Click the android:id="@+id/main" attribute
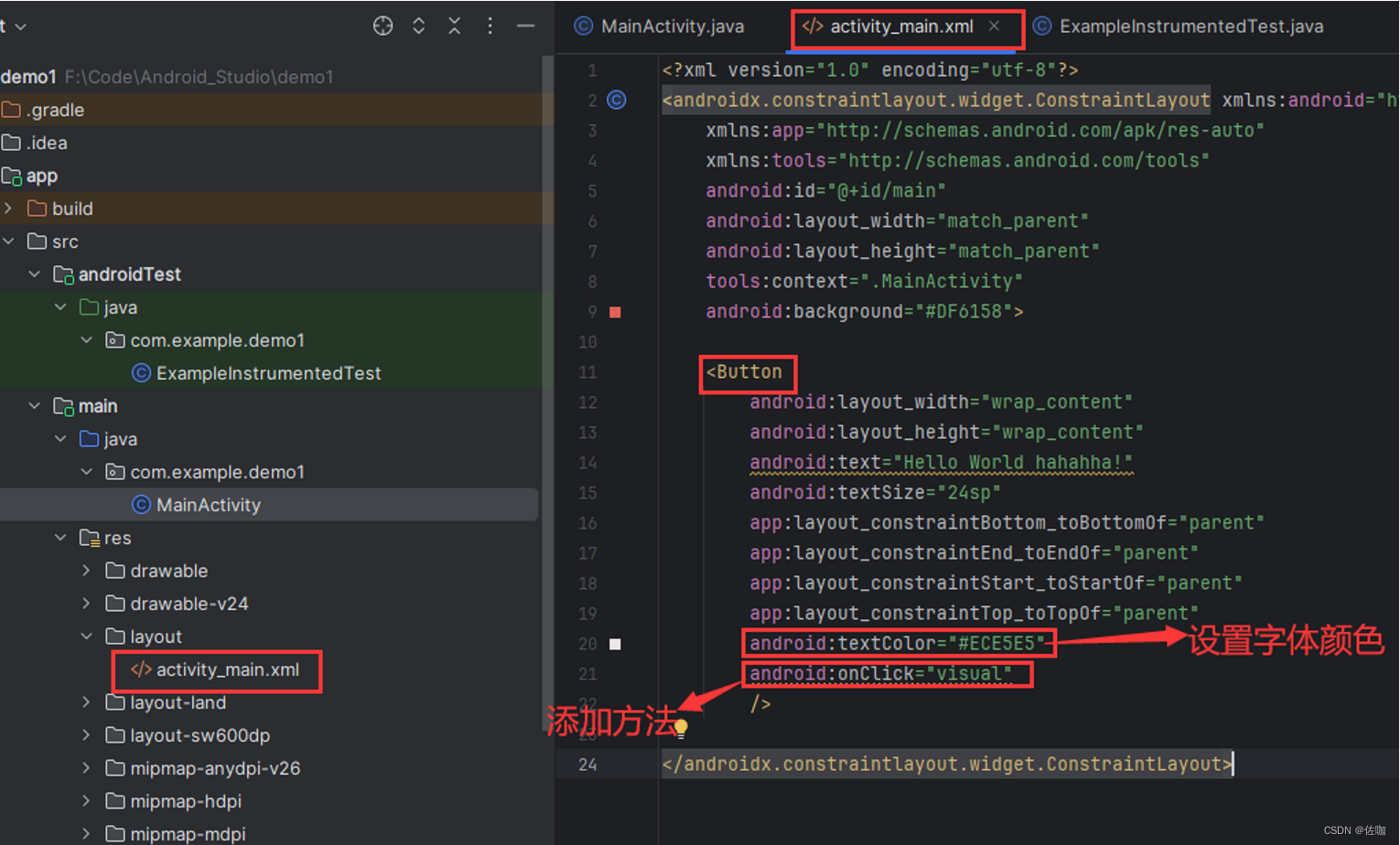Viewport: 1400px width, 845px height. 825,191
